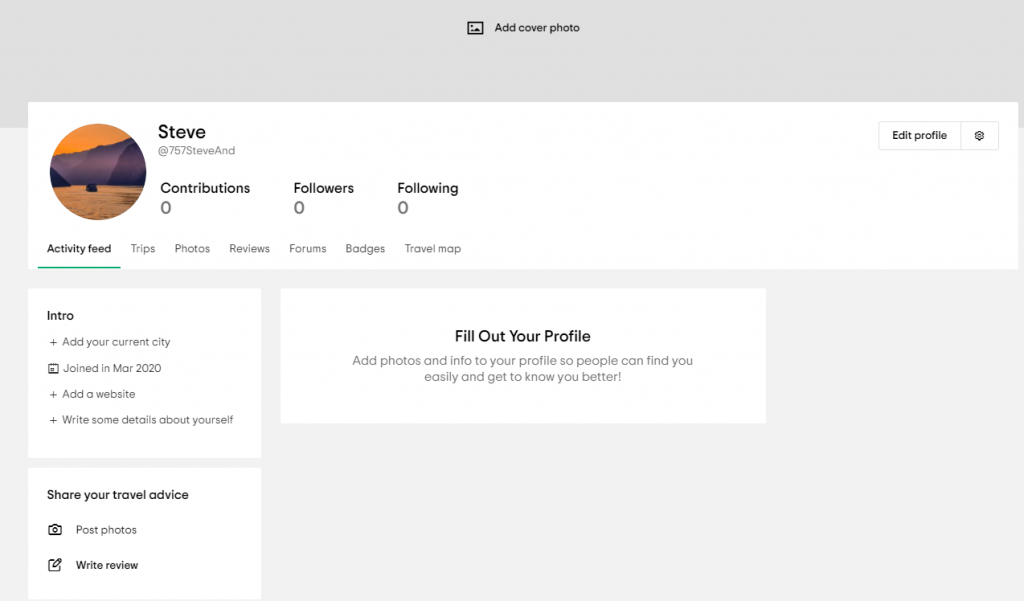Viewport: 1024px width, 601px height.
Task: Switch to the Trips tab
Action: coord(142,249)
